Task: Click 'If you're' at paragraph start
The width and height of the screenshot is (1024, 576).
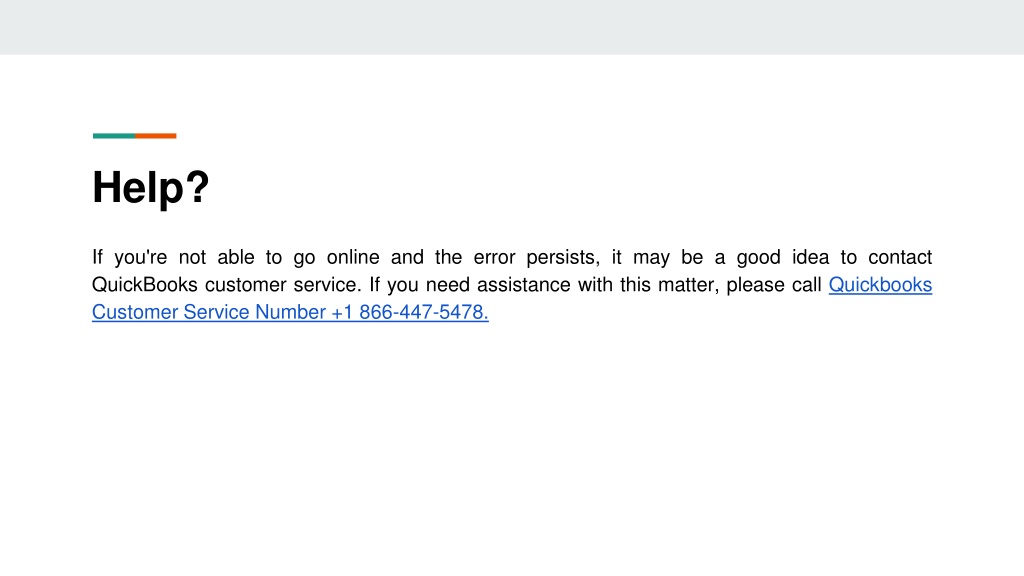Action: (129, 257)
